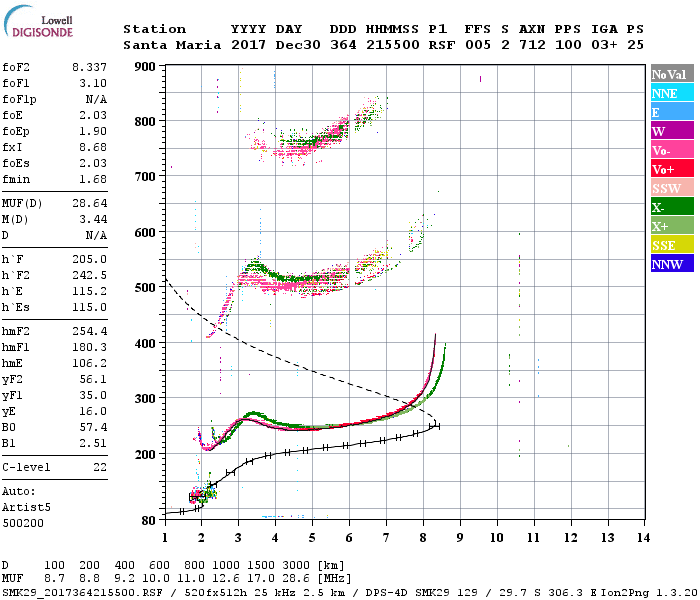Click the MUF(D) value 28.64

point(89,204)
